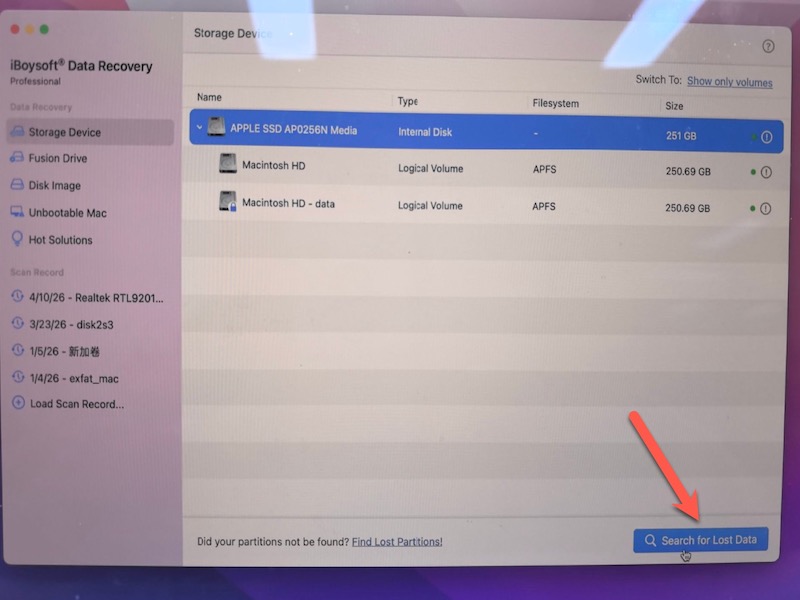Sort by the Name column header
The height and width of the screenshot is (600, 800).
[209, 97]
